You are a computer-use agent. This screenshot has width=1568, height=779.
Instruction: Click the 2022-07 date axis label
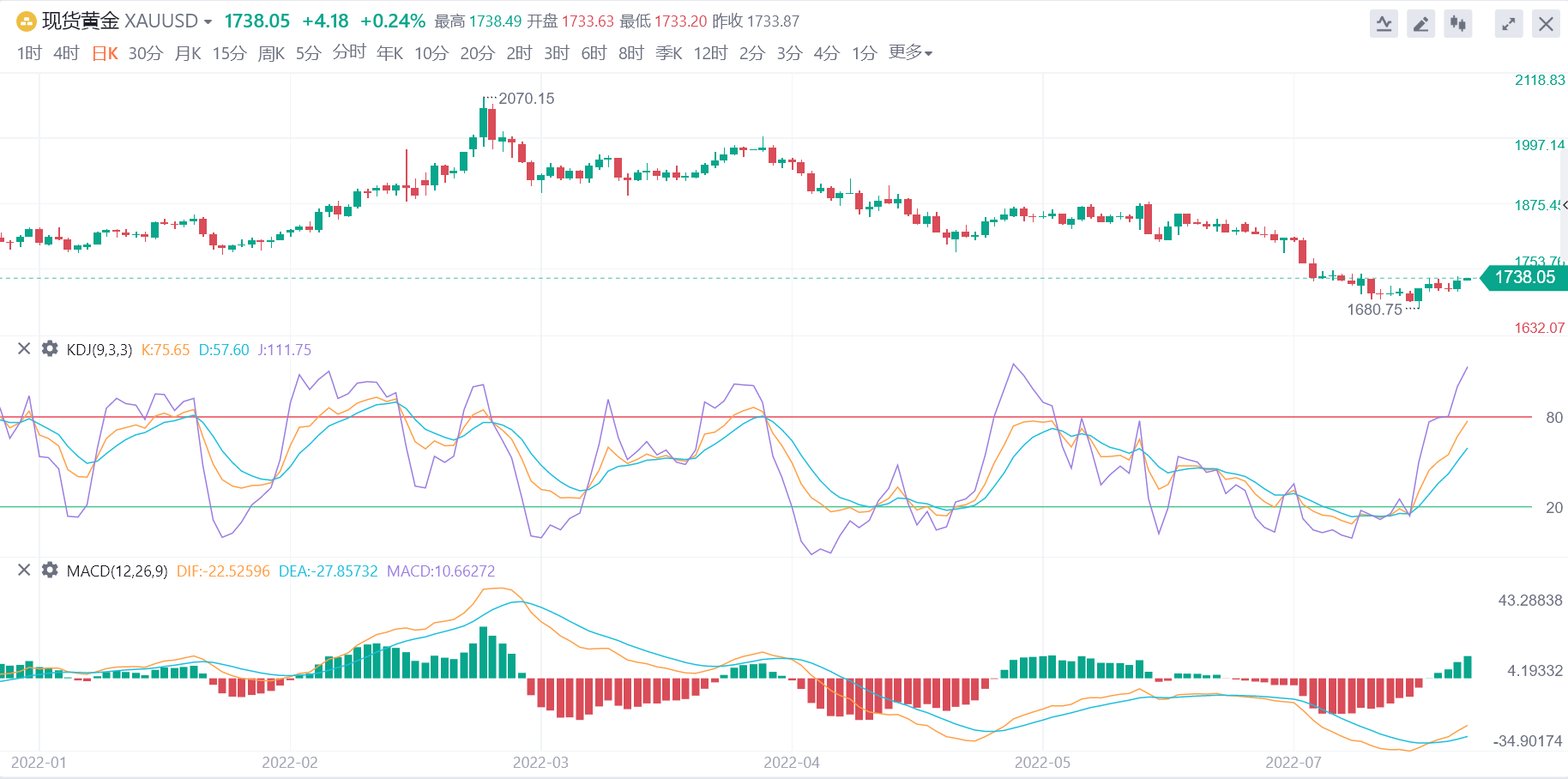(x=1294, y=762)
